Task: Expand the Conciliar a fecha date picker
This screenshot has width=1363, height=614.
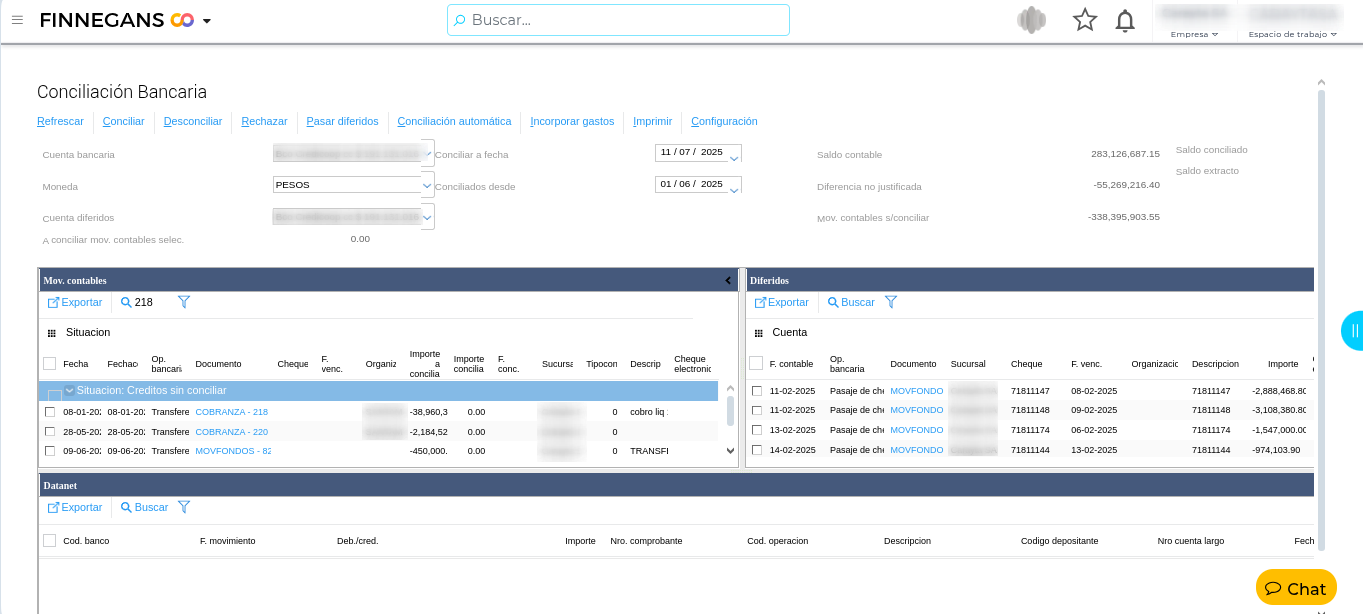Action: [x=734, y=158]
